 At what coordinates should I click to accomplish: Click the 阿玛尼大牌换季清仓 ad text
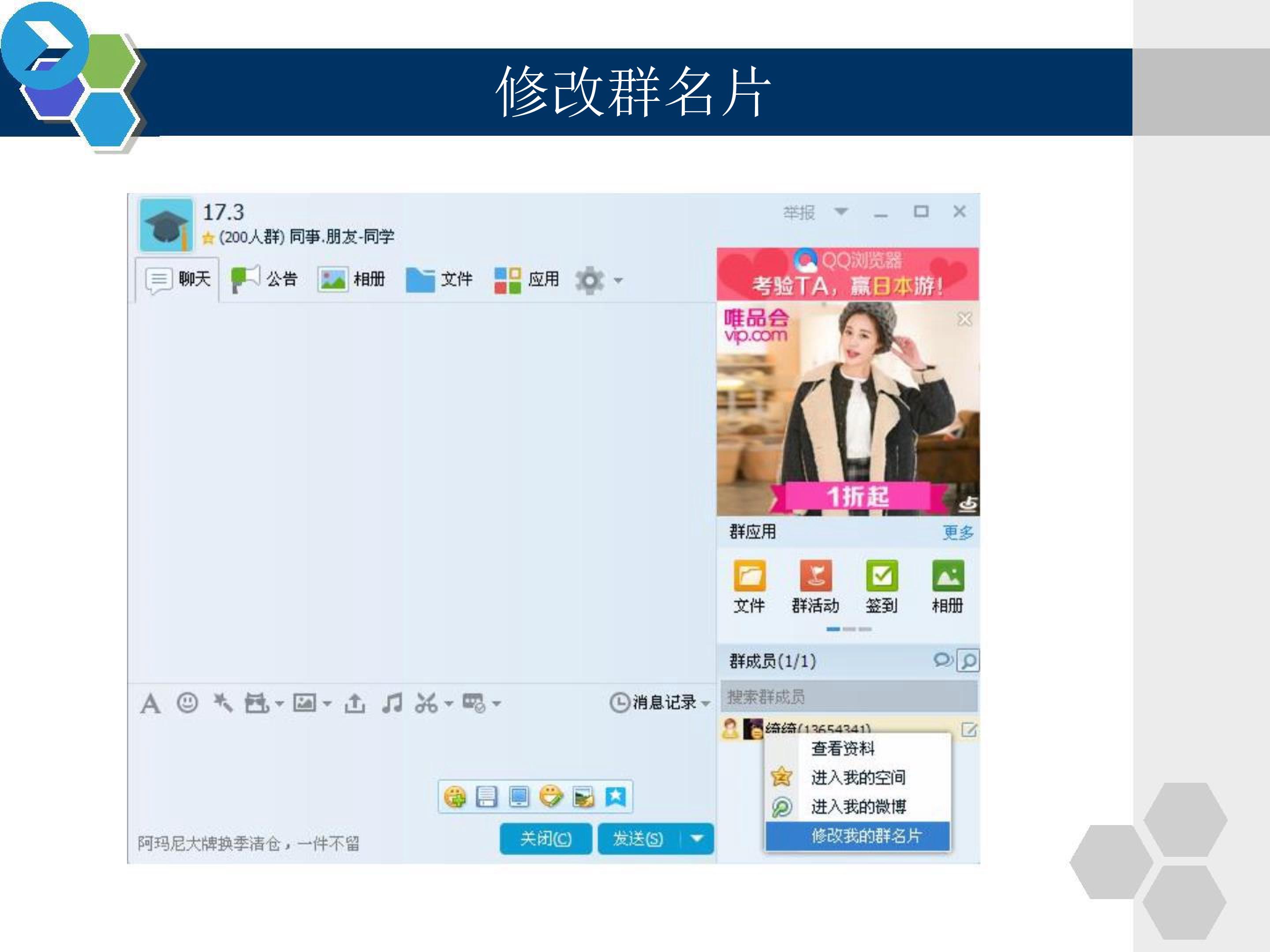249,844
